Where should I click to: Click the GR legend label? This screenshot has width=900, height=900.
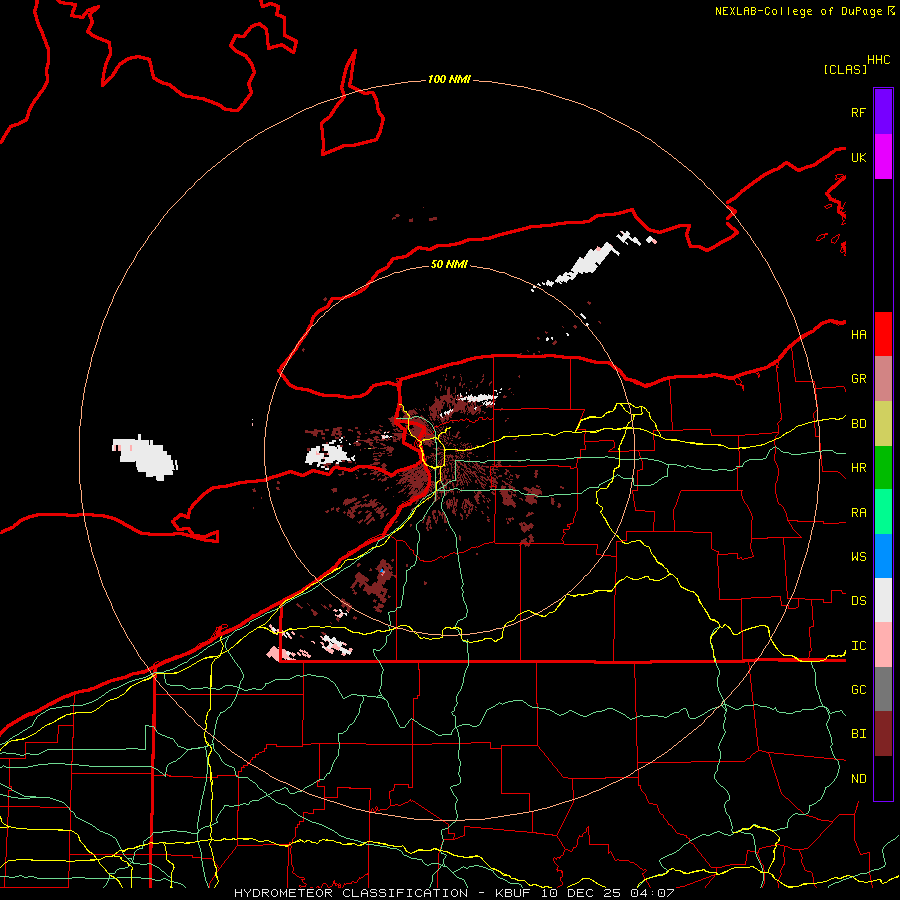[x=858, y=379]
